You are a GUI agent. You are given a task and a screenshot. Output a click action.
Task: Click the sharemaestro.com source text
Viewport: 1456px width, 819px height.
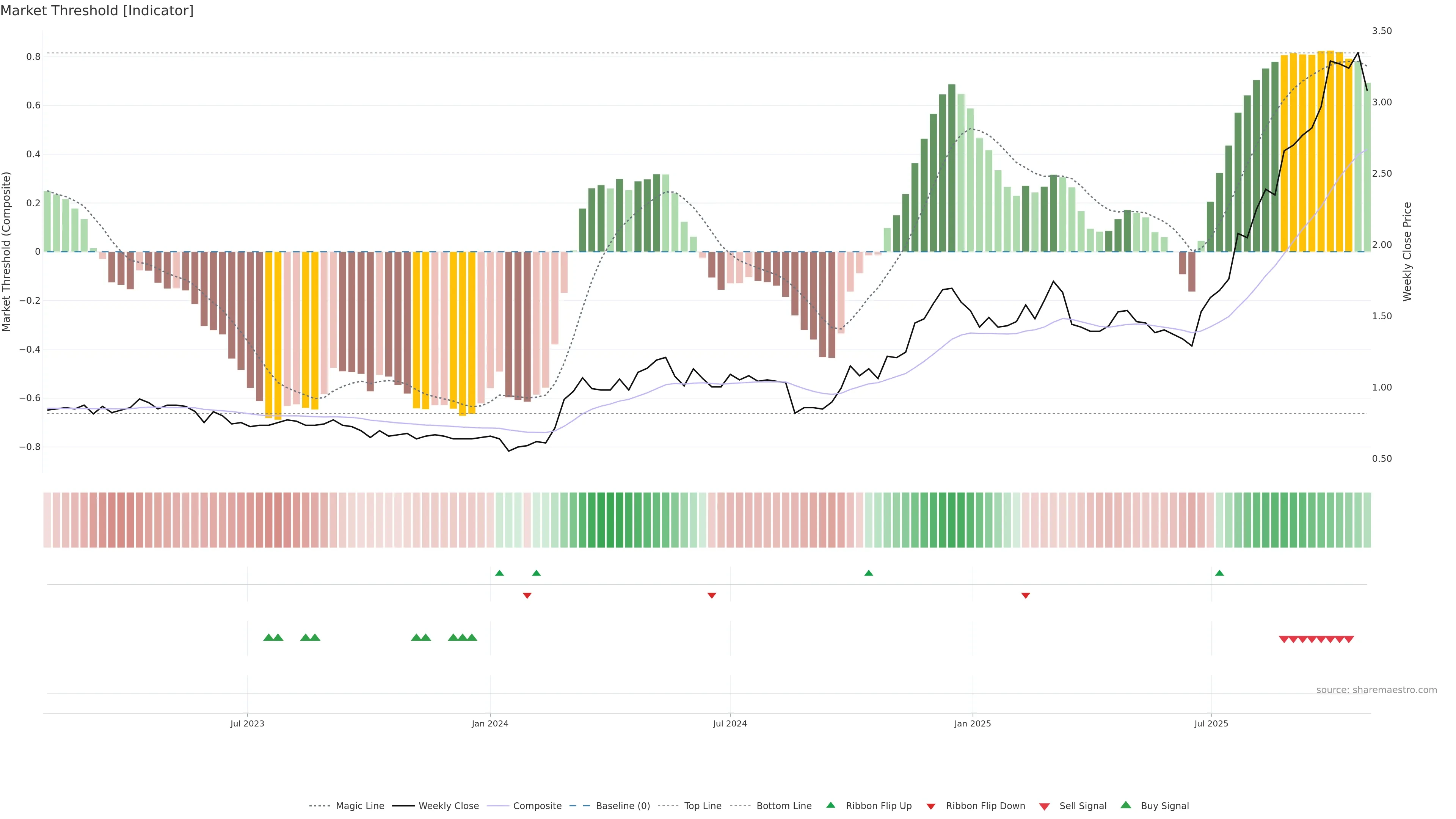pos(1376,690)
